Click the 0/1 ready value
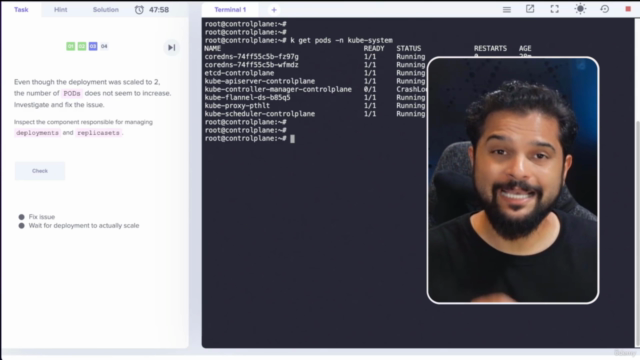Viewport: 640px width, 360px height. pyautogui.click(x=370, y=89)
